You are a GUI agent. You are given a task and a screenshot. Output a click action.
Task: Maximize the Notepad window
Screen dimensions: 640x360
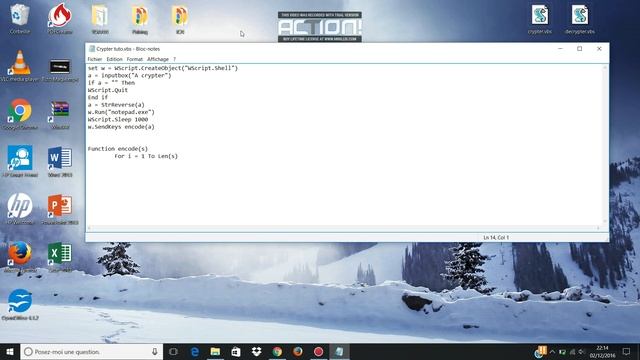click(x=580, y=49)
